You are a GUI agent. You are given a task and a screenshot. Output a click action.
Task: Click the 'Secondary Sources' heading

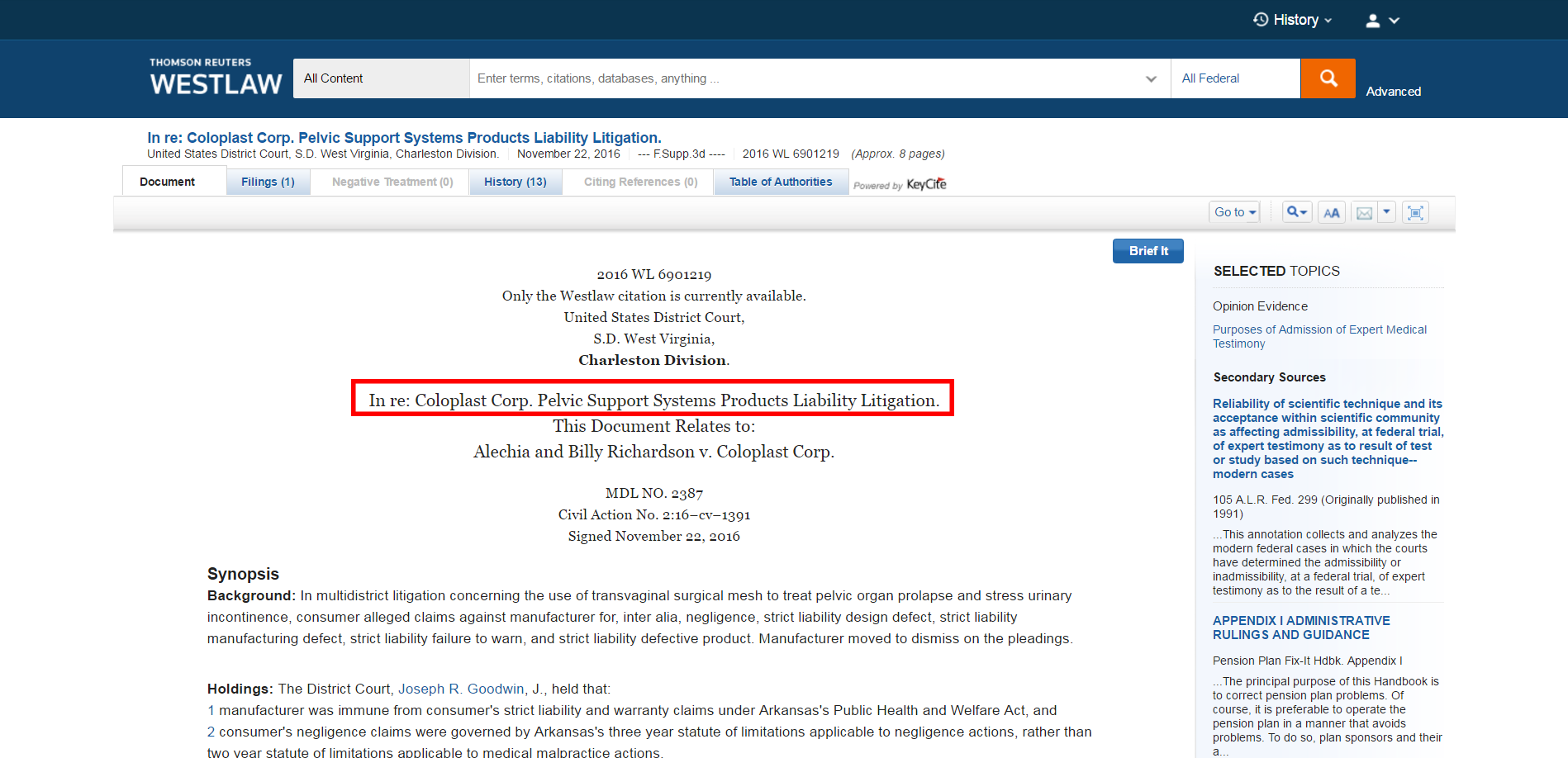(x=1269, y=377)
